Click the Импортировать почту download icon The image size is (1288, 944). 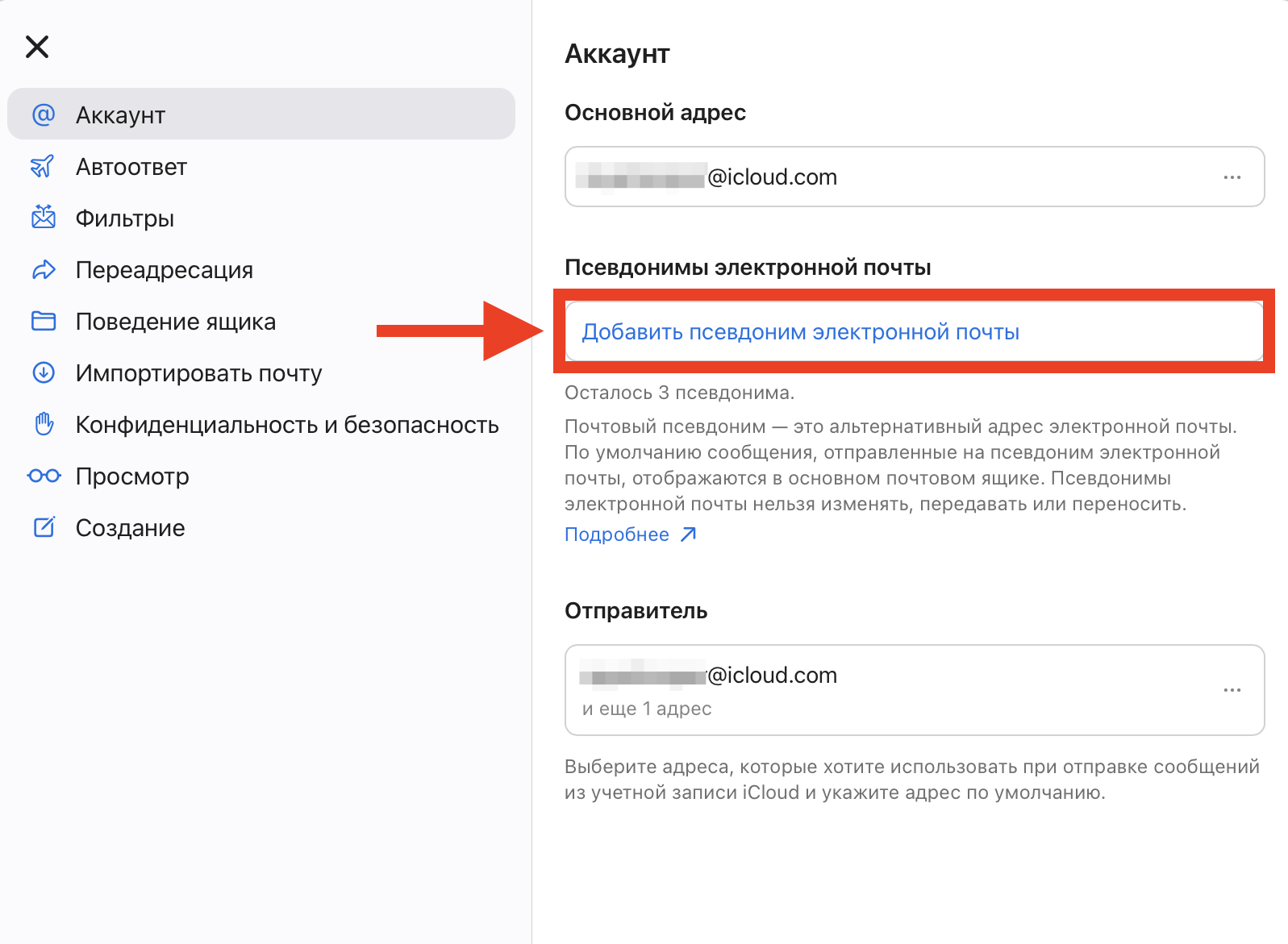click(x=44, y=372)
